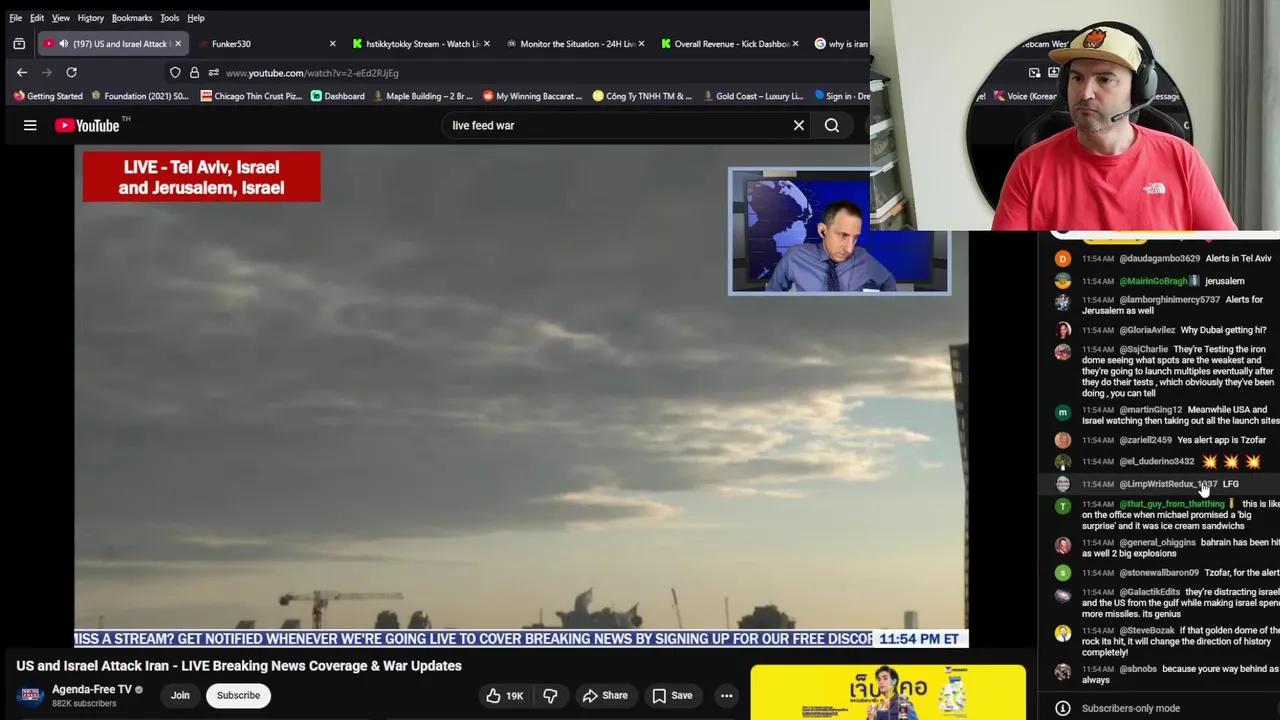Click chat username @stonewallbaron09

coord(1158,572)
